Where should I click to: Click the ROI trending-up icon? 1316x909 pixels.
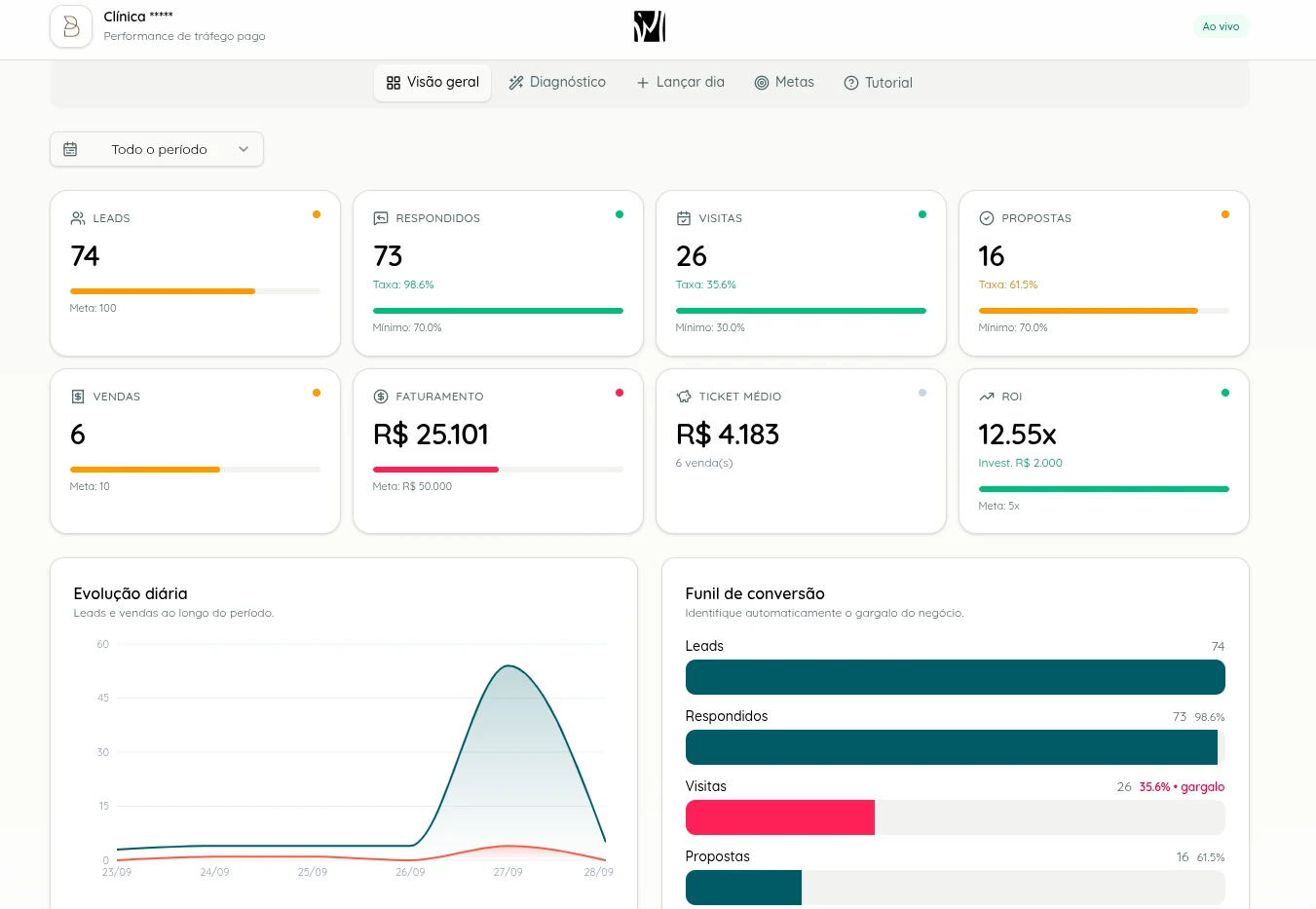[x=987, y=397]
